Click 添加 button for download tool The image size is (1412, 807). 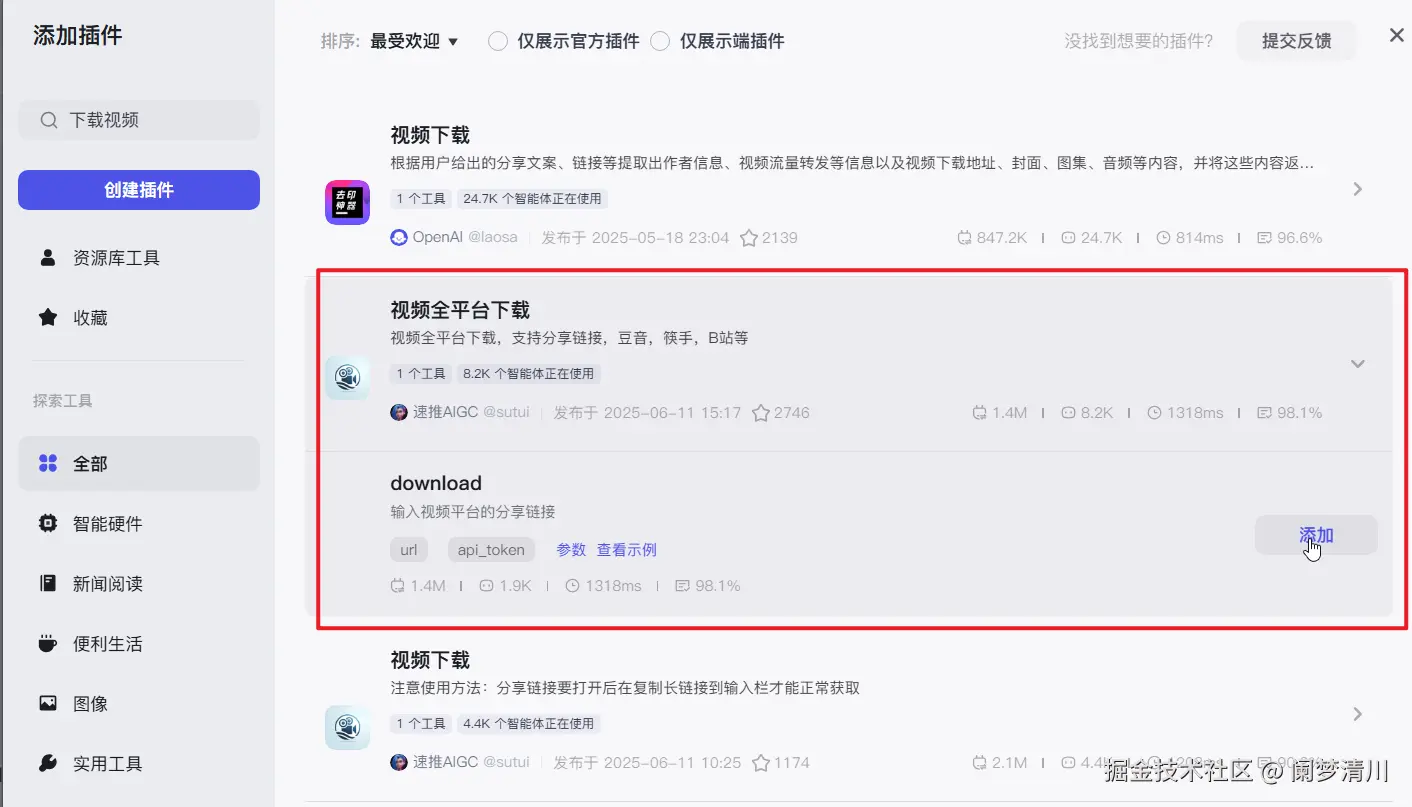1316,535
